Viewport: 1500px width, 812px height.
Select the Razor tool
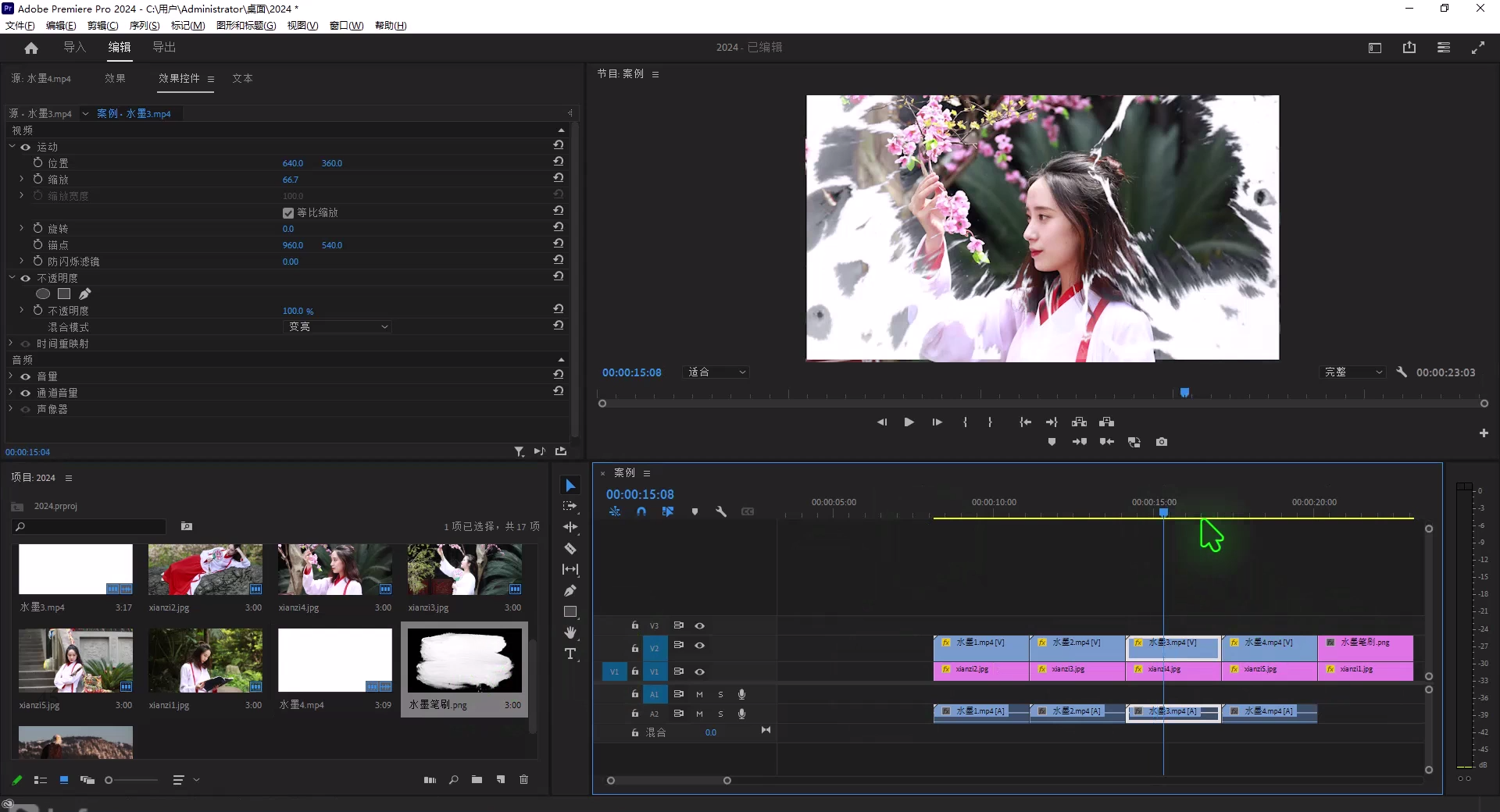click(x=570, y=549)
